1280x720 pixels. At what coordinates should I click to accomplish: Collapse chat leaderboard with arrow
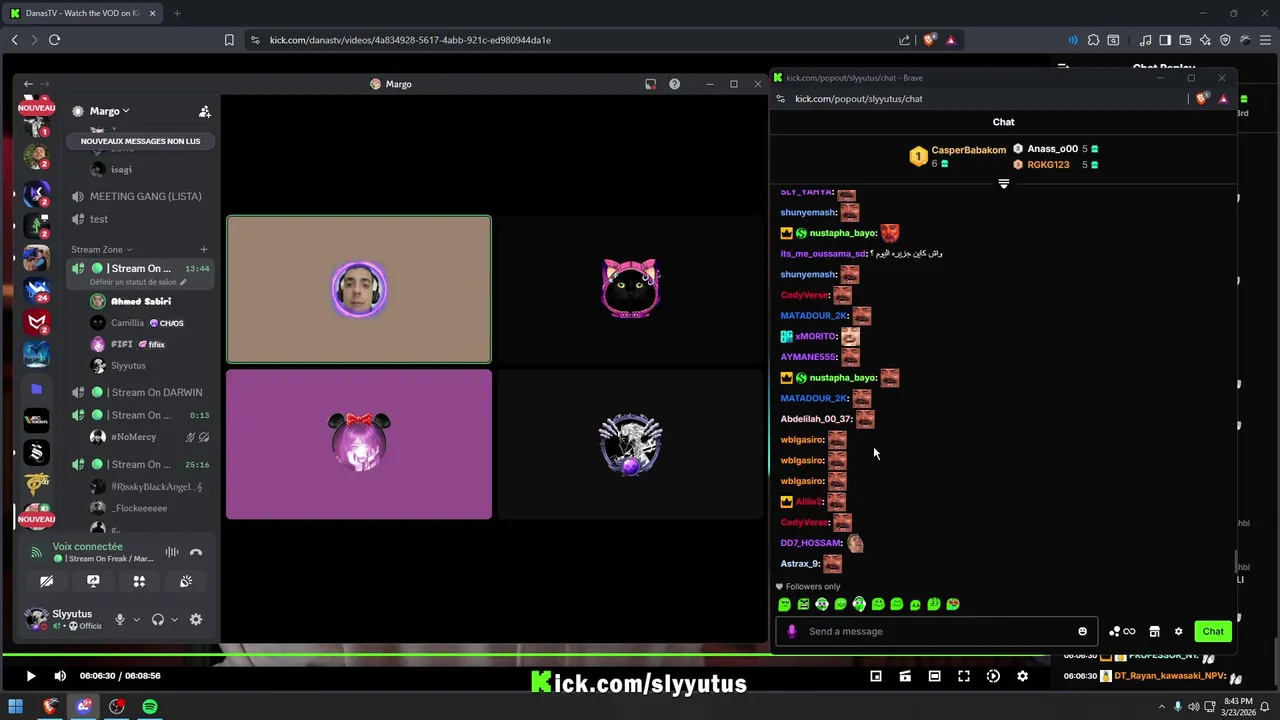point(1004,183)
